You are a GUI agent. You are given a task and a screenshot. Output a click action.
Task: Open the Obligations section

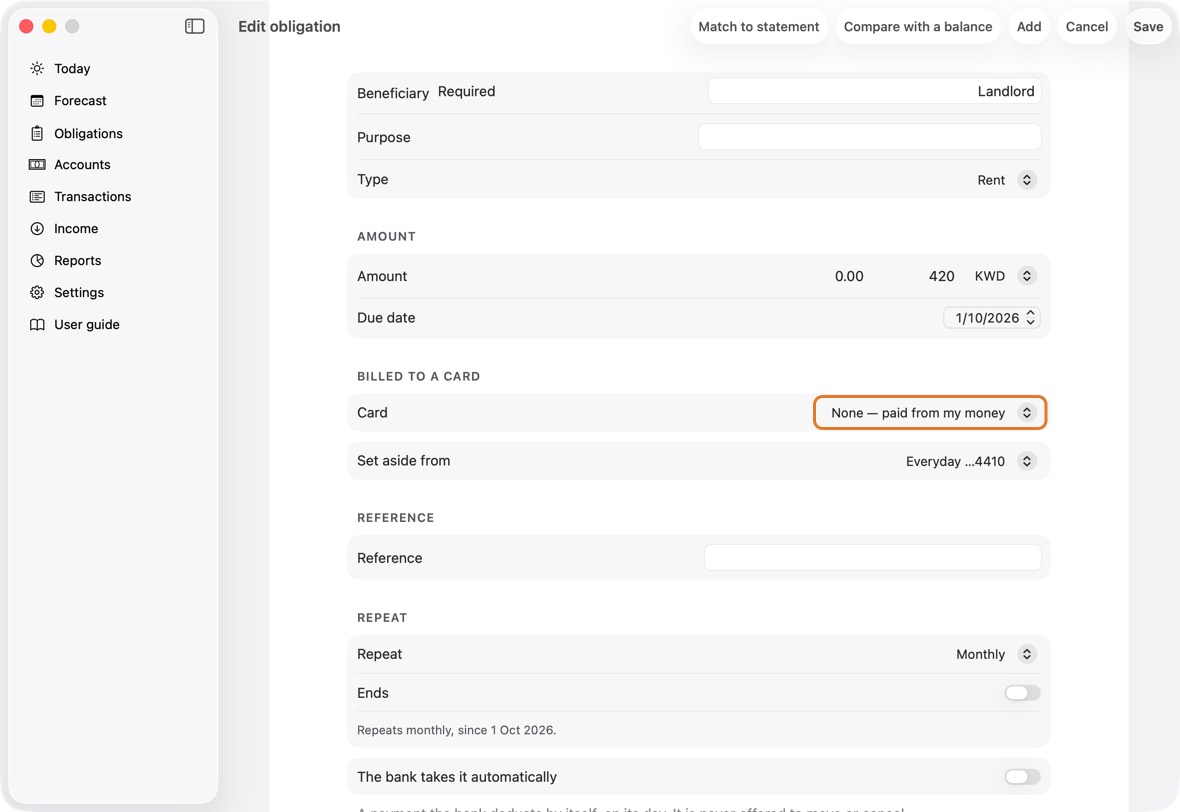[88, 133]
